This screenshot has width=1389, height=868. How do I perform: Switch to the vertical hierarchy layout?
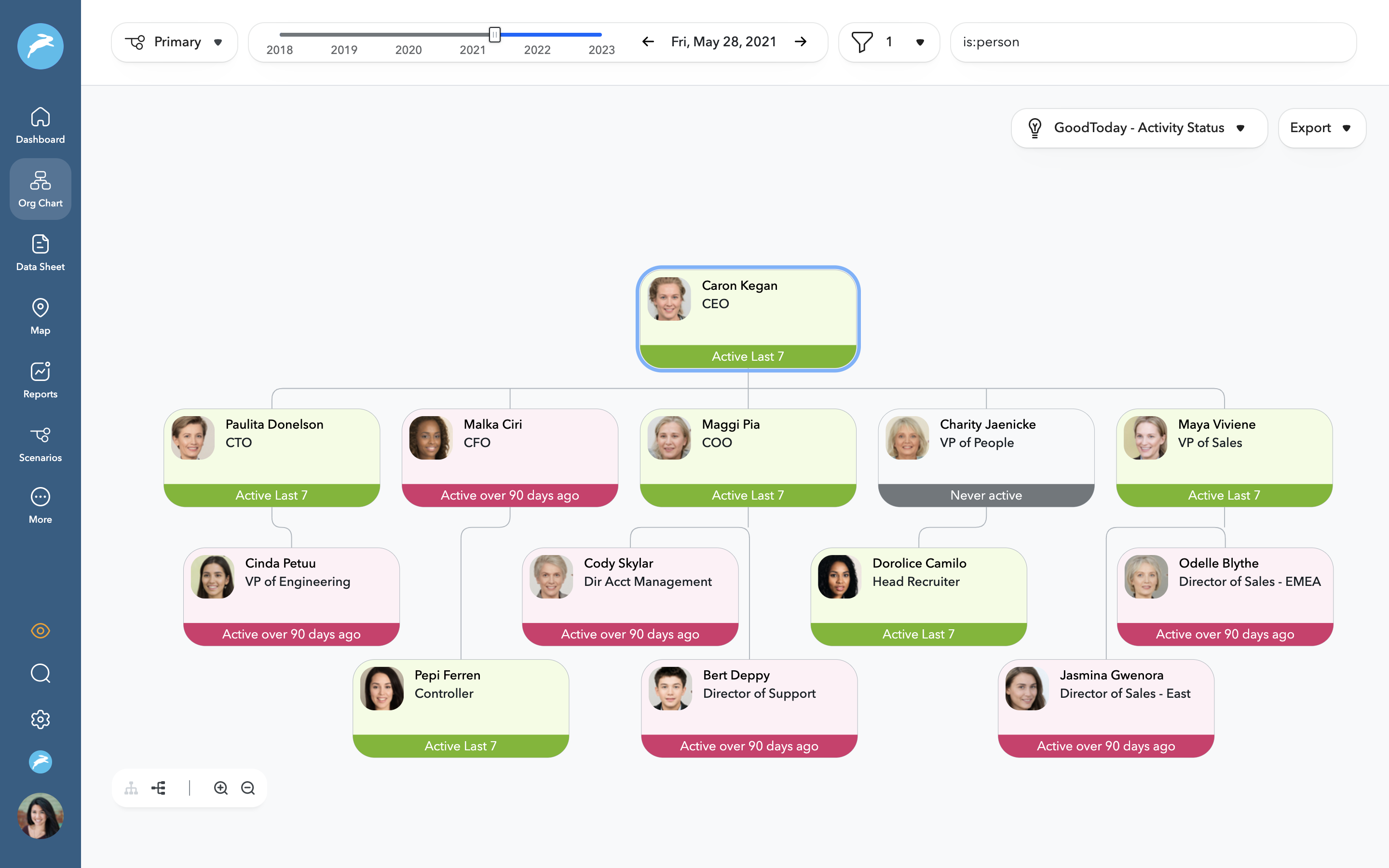[132, 788]
